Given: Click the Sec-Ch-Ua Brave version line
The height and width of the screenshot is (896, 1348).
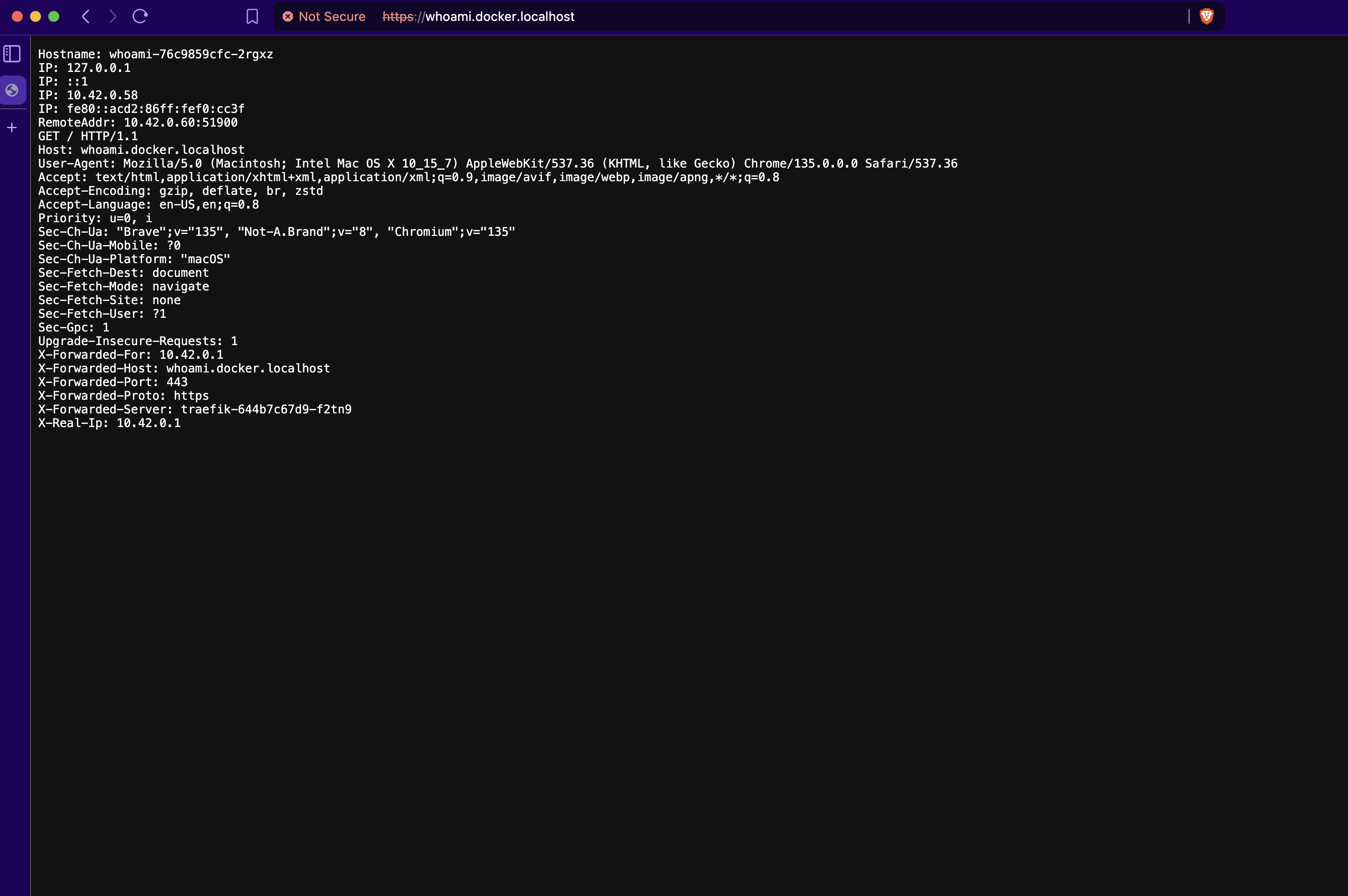Looking at the screenshot, I should point(276,232).
